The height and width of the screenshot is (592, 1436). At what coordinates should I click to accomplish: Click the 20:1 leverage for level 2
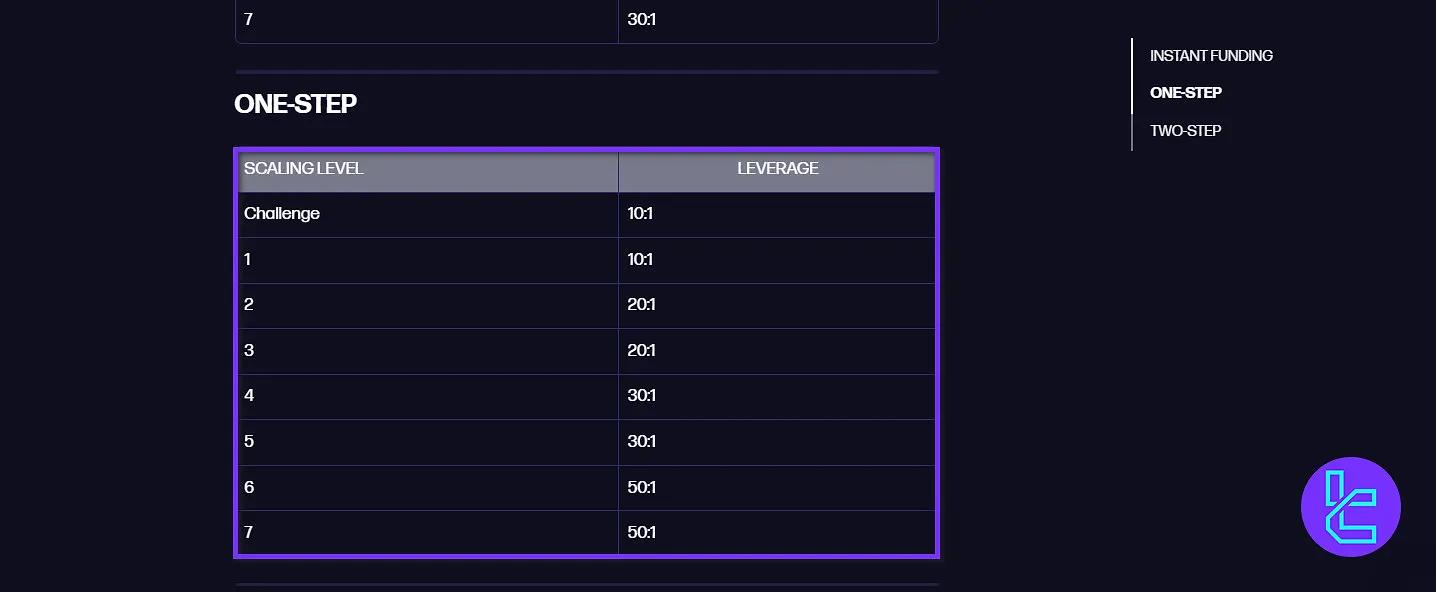pyautogui.click(x=641, y=305)
